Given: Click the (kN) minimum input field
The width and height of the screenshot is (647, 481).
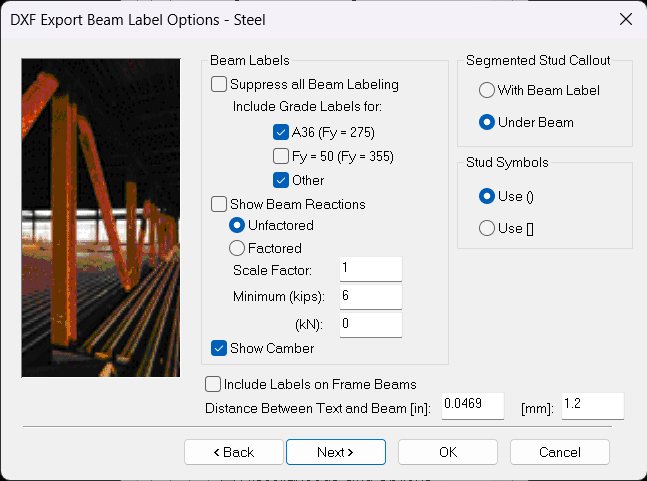Looking at the screenshot, I should tap(369, 324).
